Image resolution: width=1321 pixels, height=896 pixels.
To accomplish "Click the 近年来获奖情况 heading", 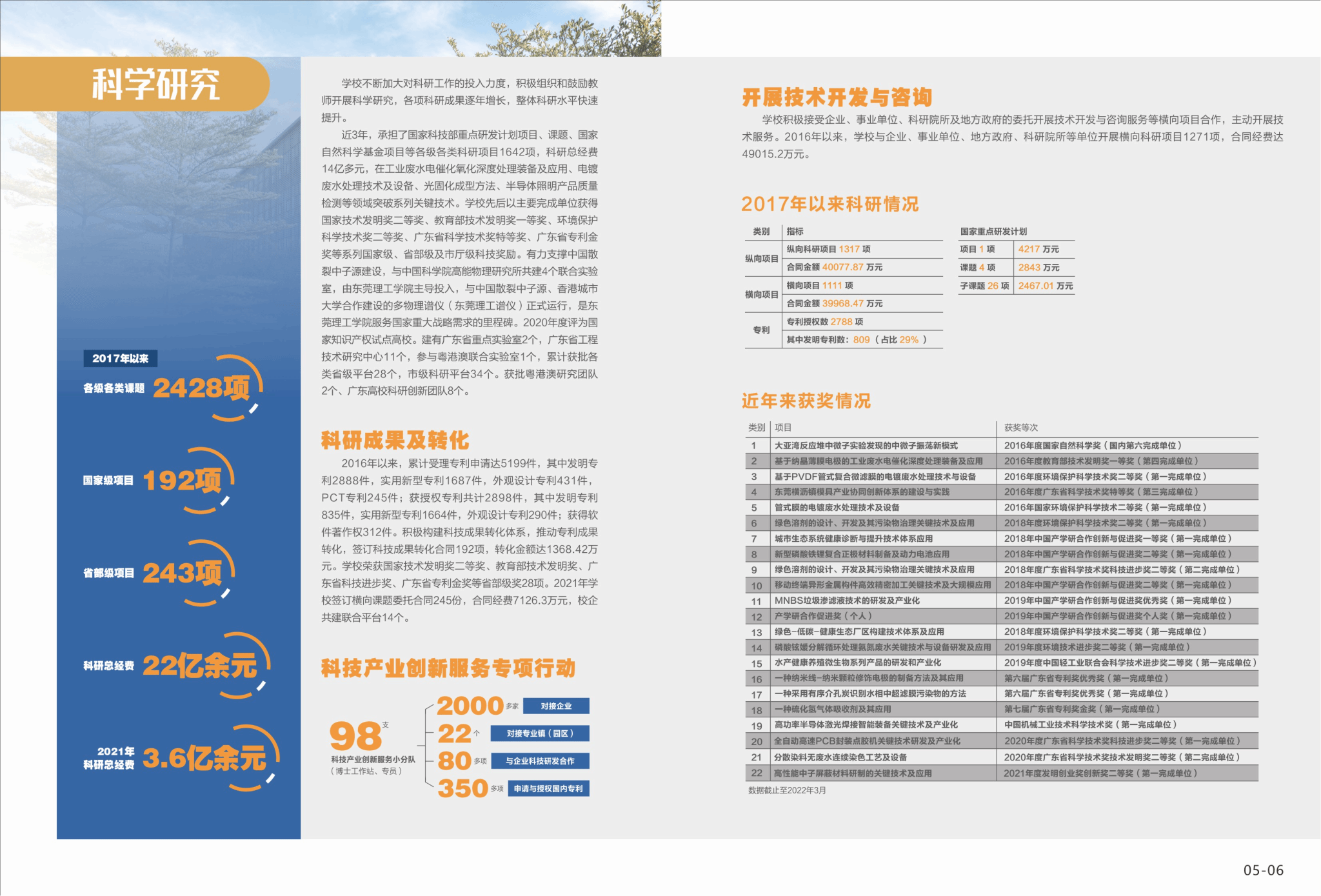I will [x=806, y=401].
